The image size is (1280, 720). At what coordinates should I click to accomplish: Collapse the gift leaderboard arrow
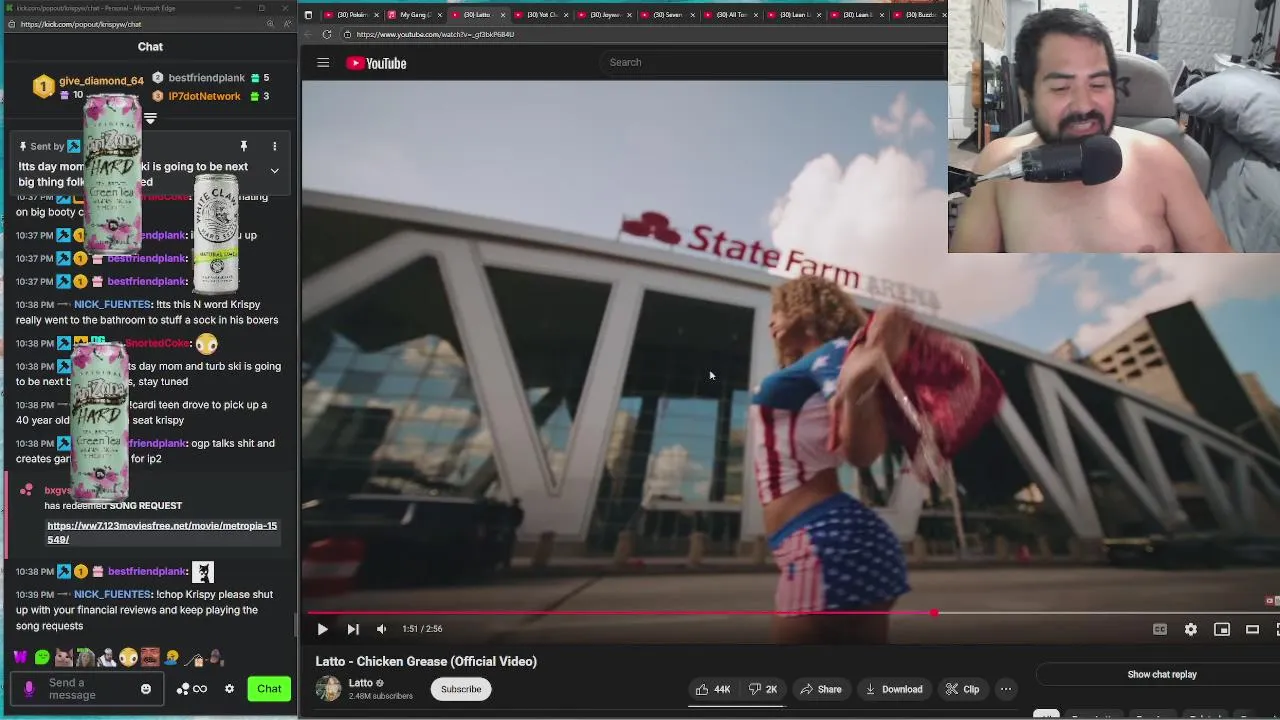[x=150, y=119]
